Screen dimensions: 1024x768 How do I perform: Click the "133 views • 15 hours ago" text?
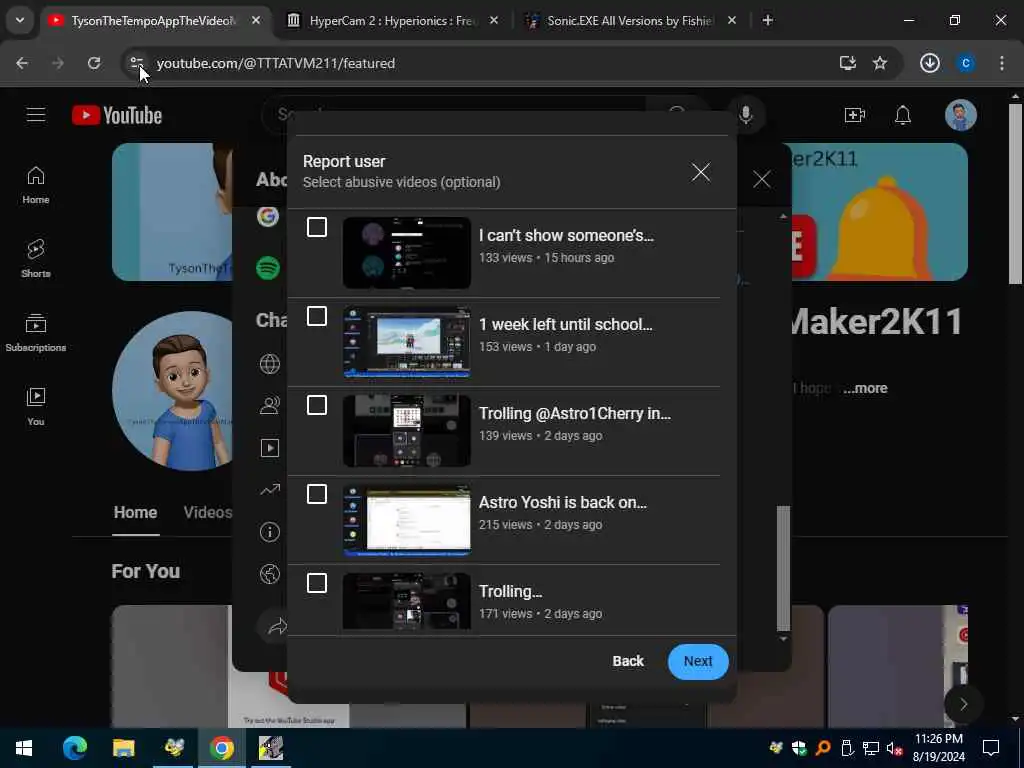click(x=546, y=258)
